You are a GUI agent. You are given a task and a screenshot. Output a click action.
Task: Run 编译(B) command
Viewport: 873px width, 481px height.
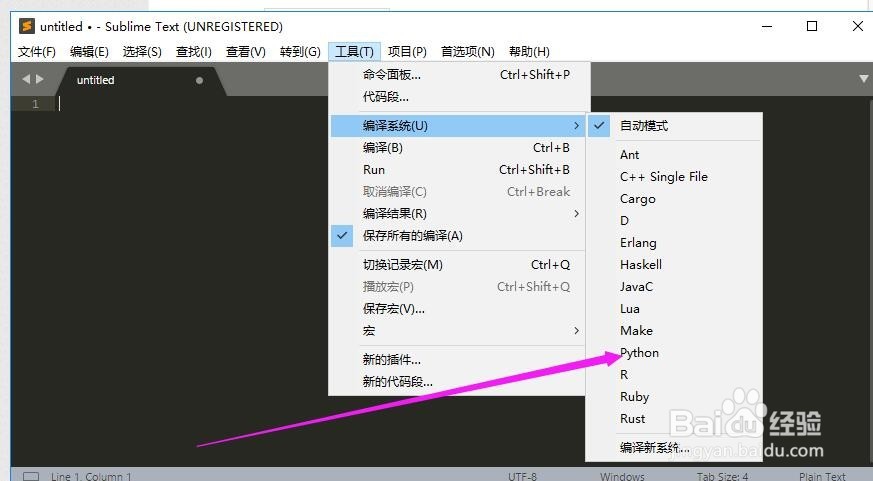(457, 148)
